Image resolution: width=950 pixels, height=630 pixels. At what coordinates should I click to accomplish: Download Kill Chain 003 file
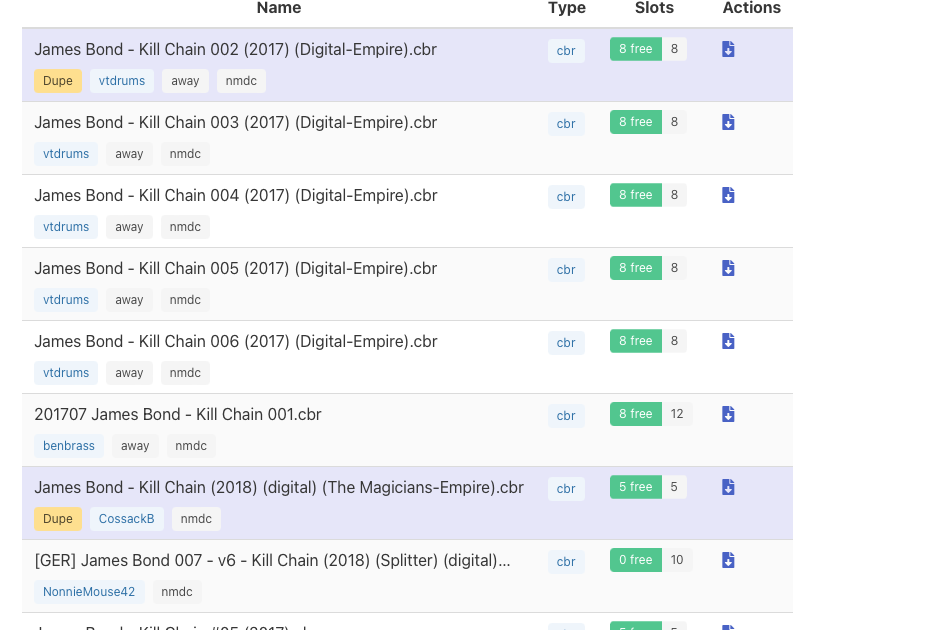point(728,122)
